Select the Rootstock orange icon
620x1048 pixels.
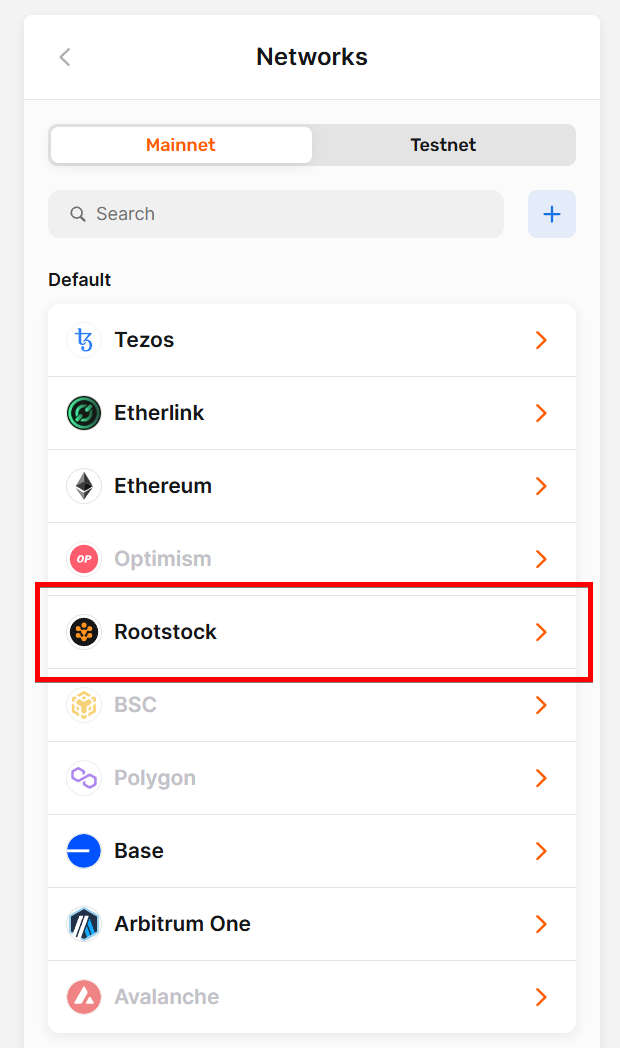(84, 632)
